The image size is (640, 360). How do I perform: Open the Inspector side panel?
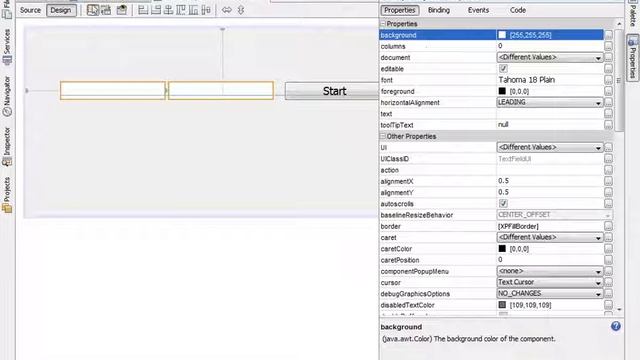coord(7,146)
